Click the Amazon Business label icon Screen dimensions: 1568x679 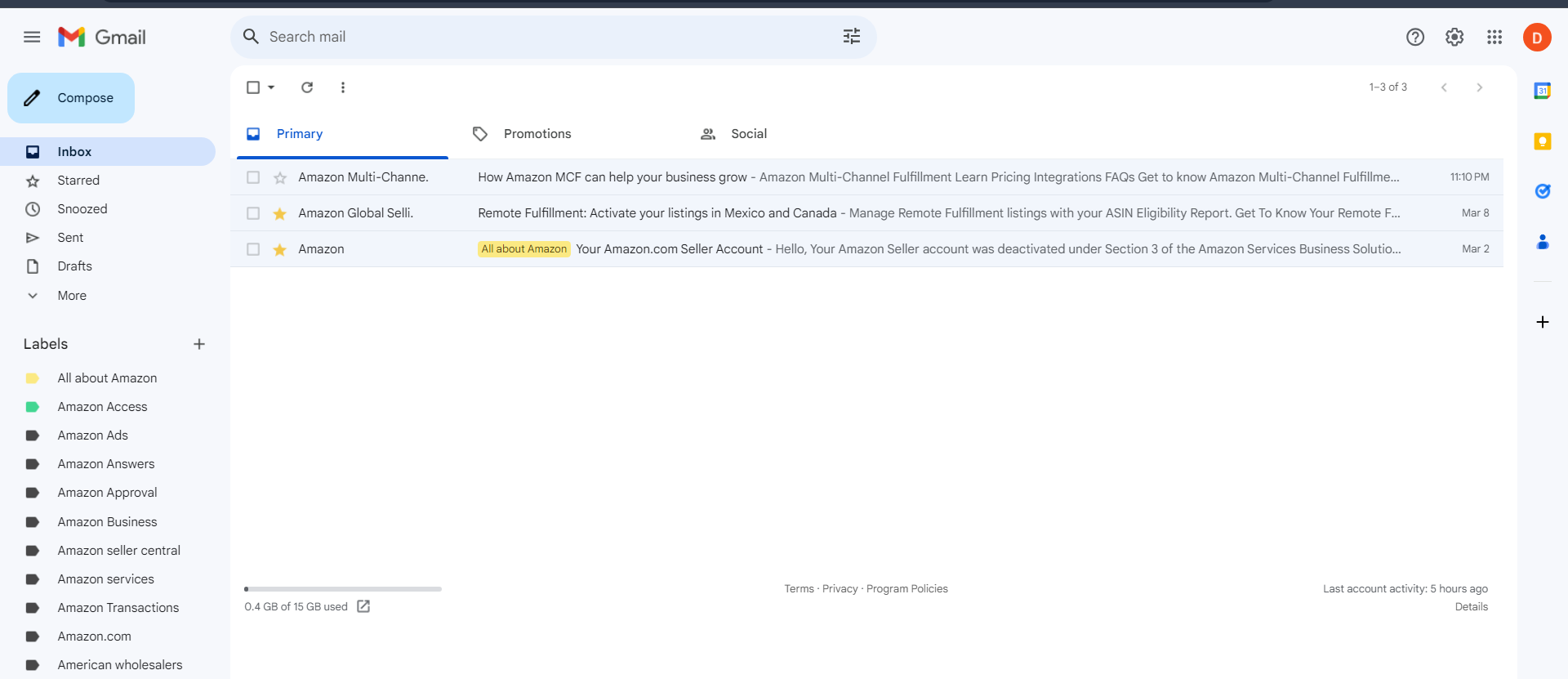(33, 522)
